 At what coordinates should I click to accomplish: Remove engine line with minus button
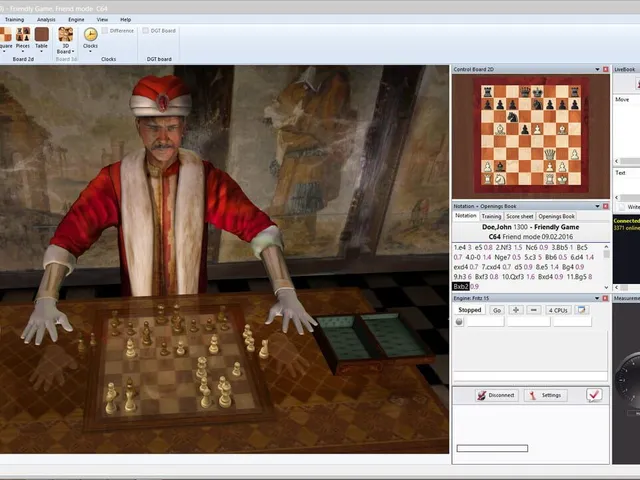(533, 310)
